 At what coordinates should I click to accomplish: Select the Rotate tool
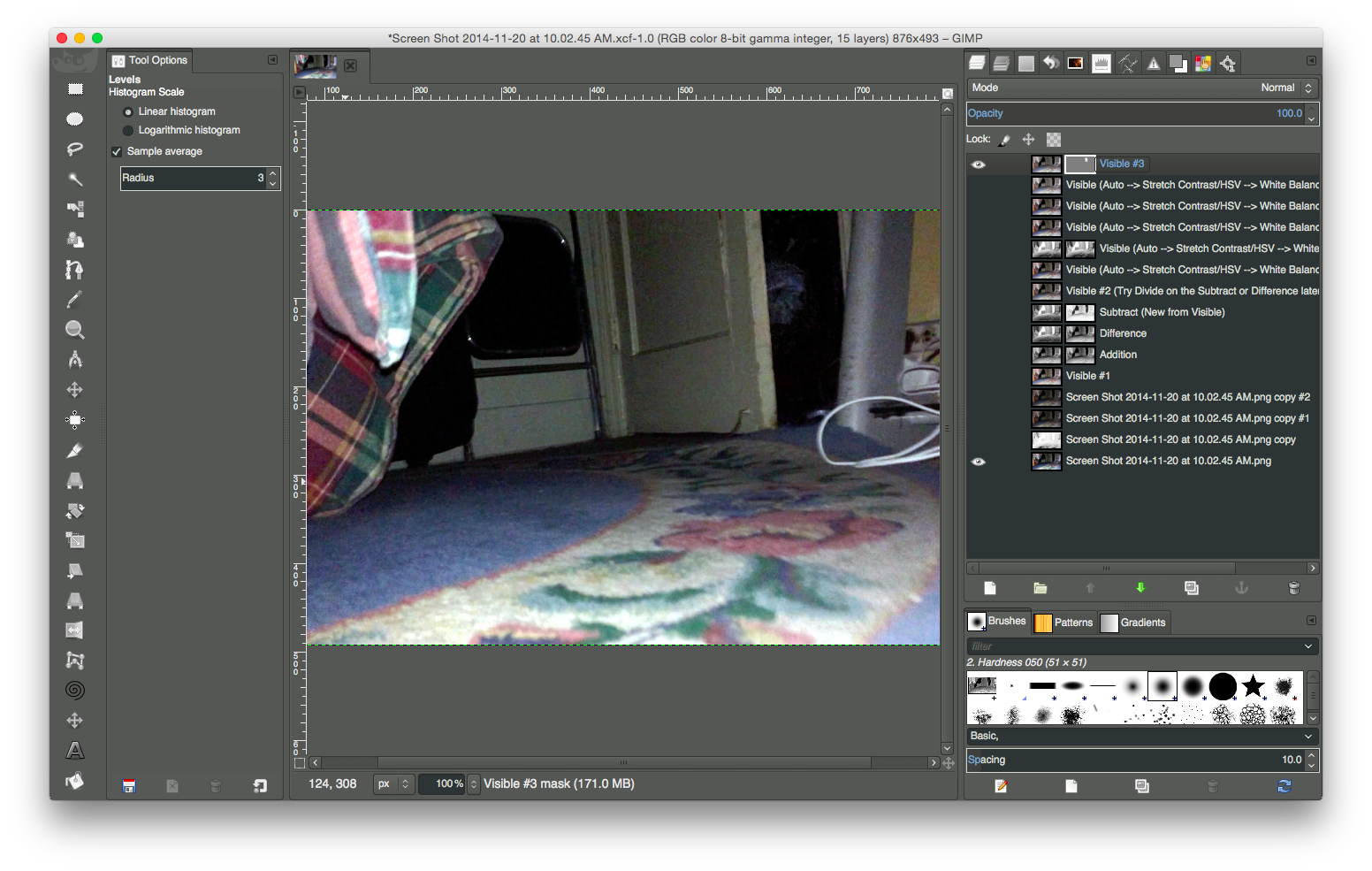(x=75, y=509)
